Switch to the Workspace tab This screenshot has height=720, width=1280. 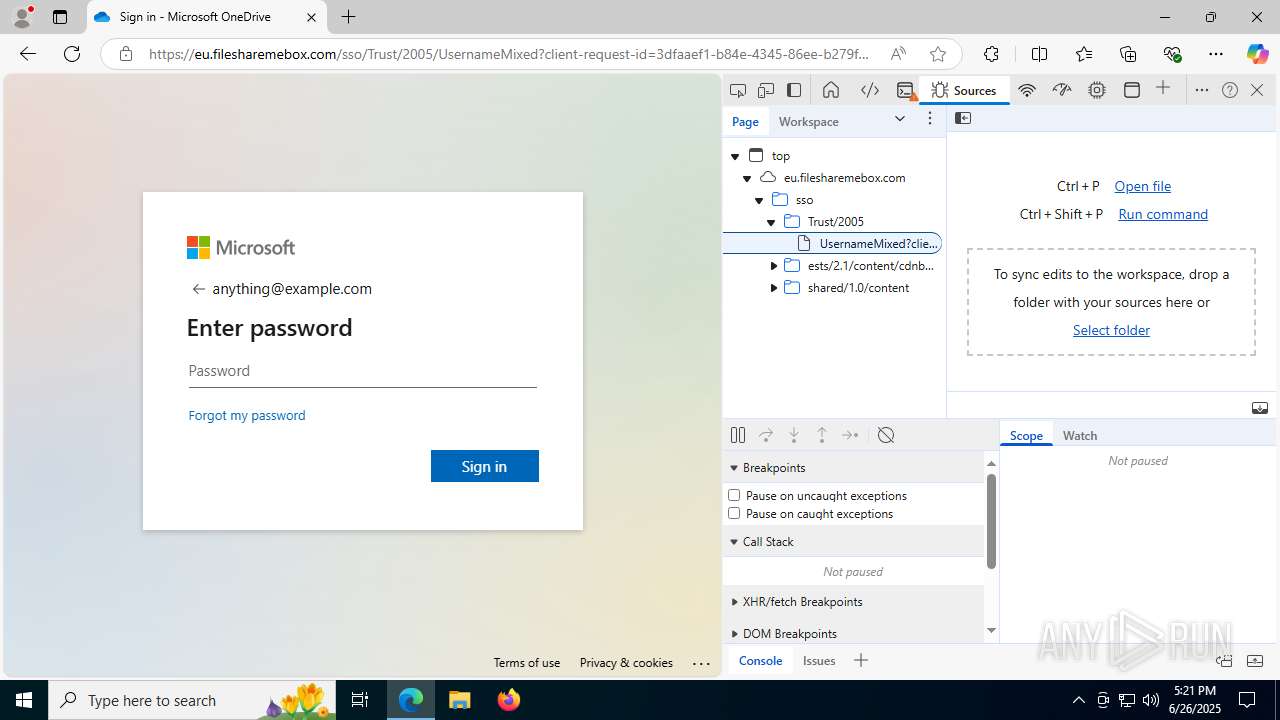pos(809,121)
